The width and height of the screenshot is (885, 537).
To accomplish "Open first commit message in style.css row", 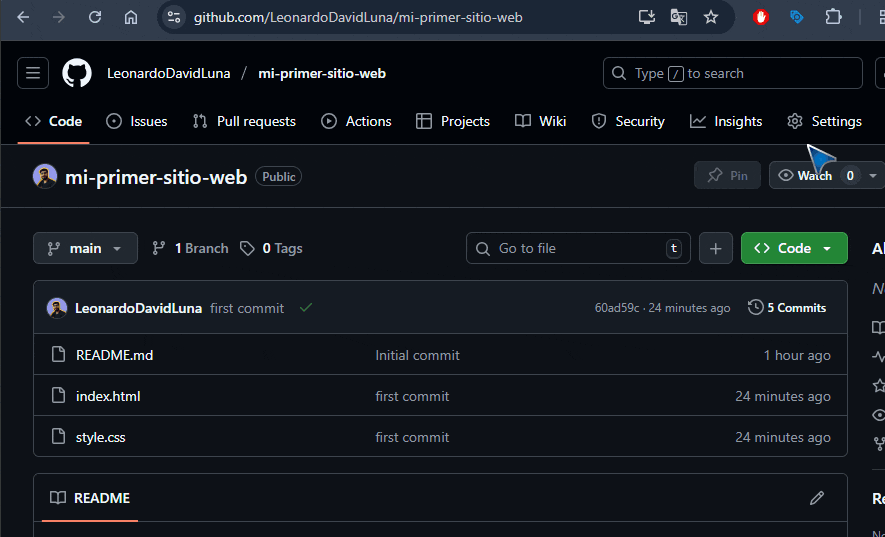I will (412, 437).
